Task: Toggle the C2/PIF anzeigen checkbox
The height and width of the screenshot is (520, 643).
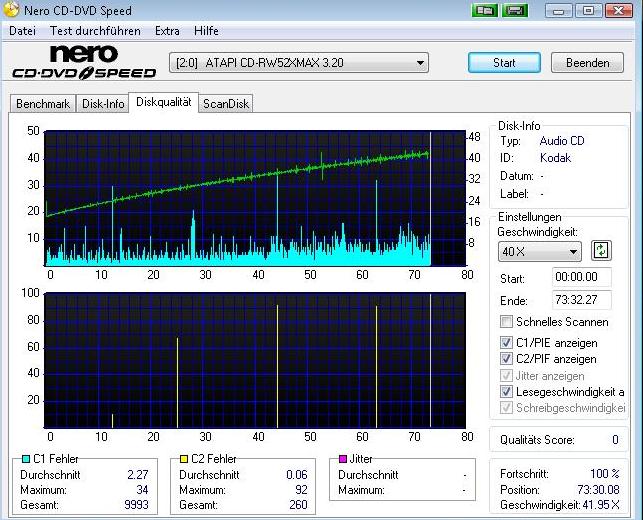Action: pyautogui.click(x=508, y=359)
